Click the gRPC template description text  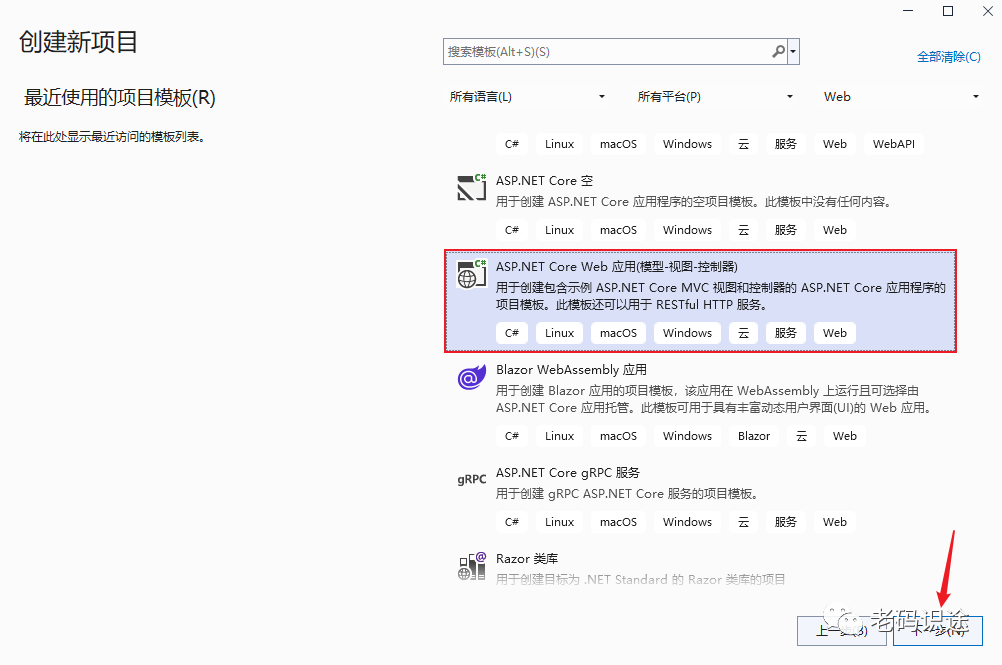(x=627, y=494)
